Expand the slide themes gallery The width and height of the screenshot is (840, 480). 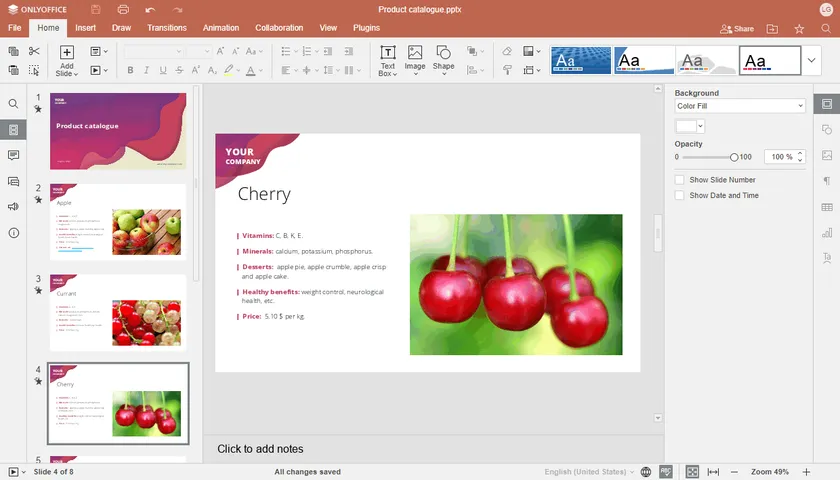tap(812, 60)
